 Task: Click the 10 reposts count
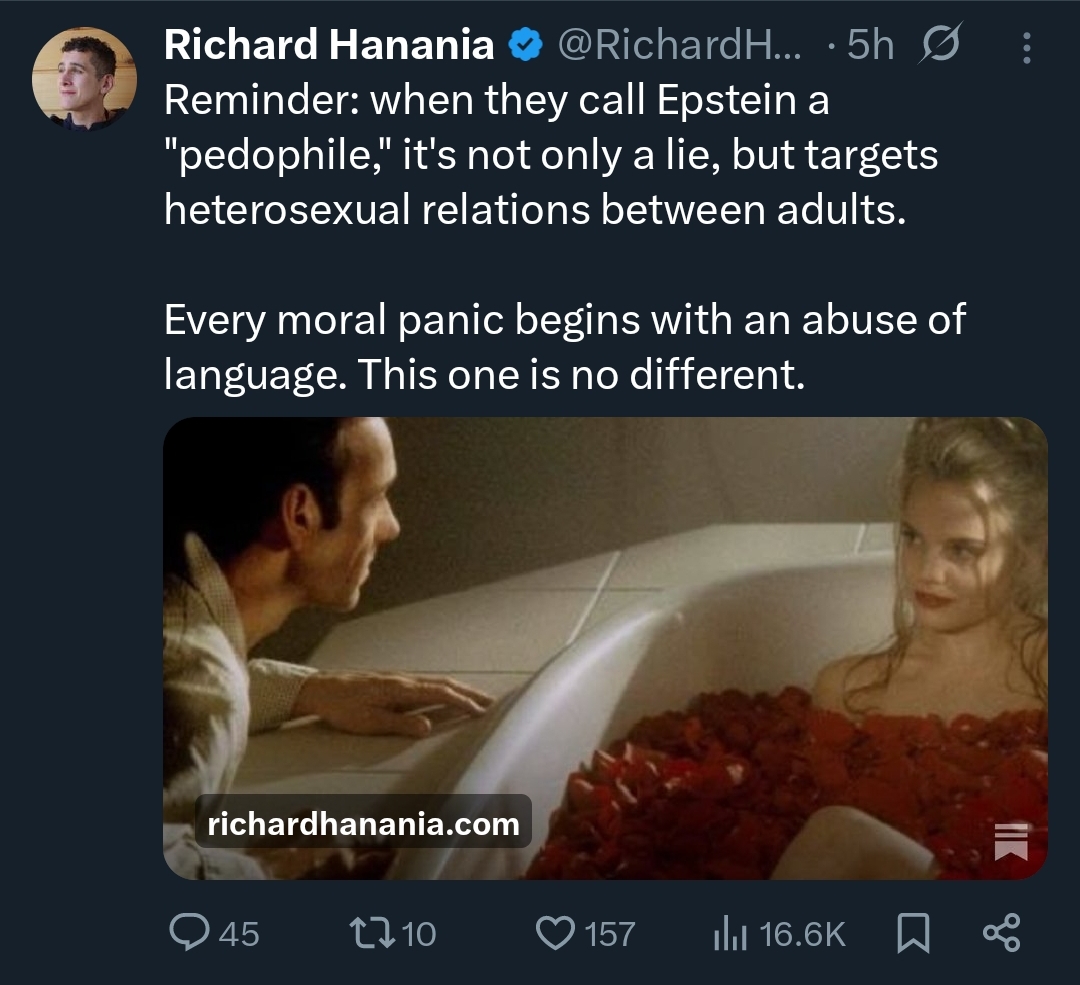(x=418, y=935)
